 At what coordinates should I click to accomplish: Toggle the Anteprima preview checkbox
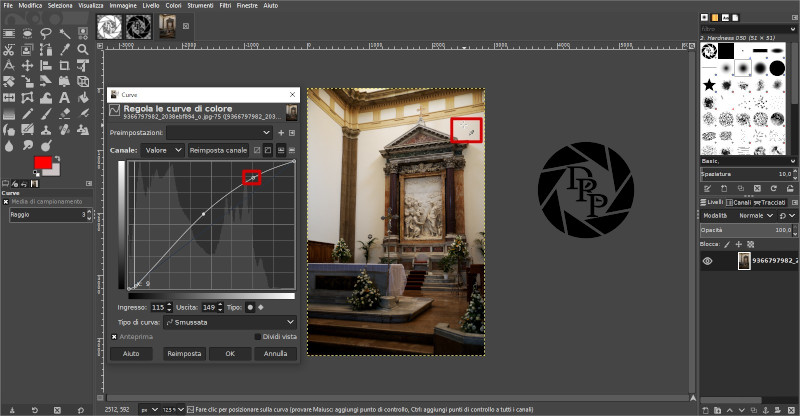[x=115, y=337]
